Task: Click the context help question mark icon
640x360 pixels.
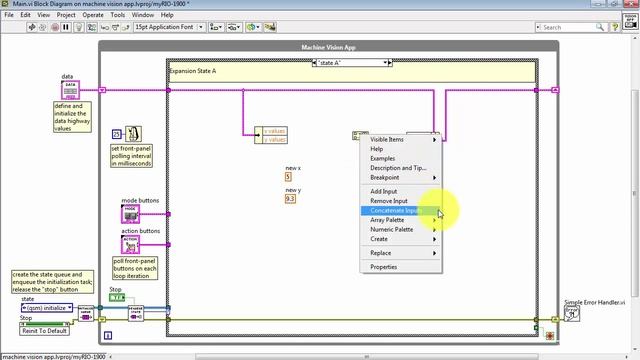Action: [x=615, y=27]
